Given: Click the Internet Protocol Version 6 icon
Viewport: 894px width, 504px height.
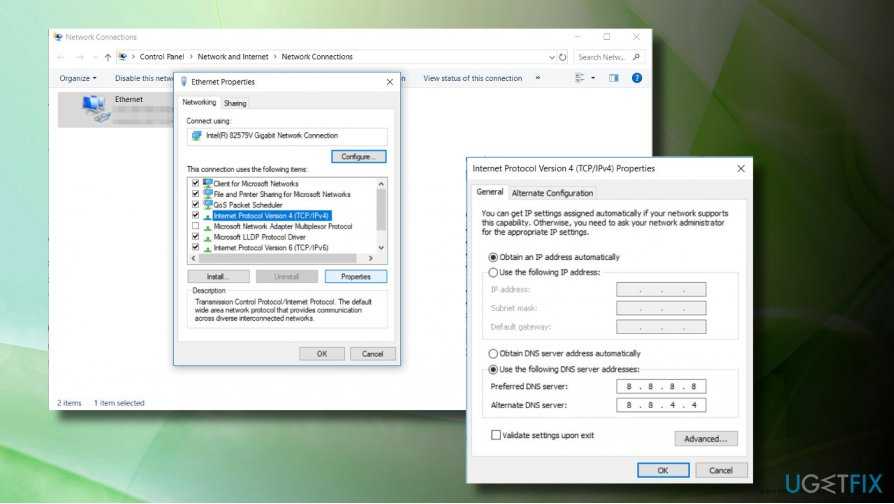Looking at the screenshot, I should [208, 248].
